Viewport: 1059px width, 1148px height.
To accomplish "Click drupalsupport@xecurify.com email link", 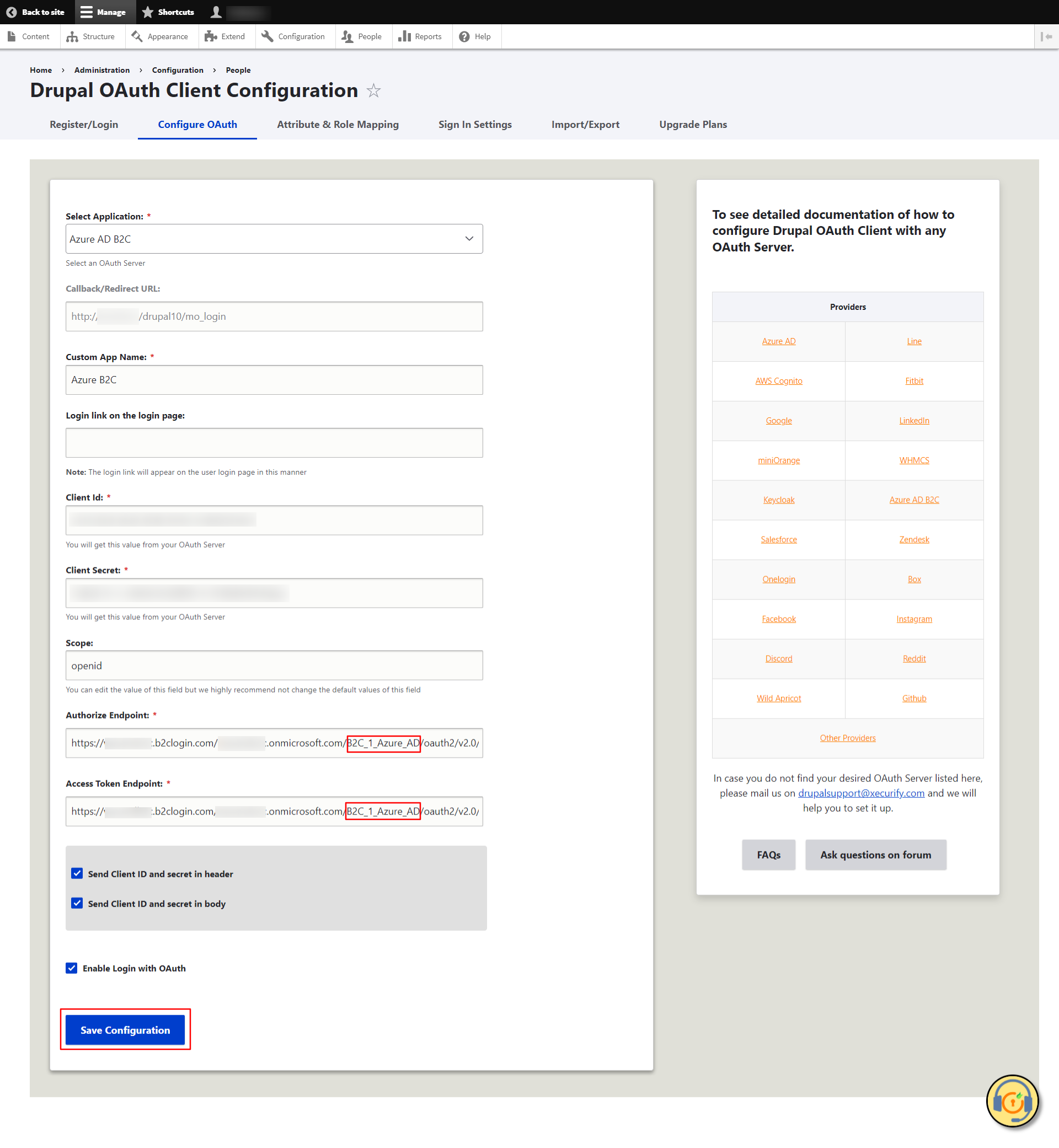I will click(862, 793).
